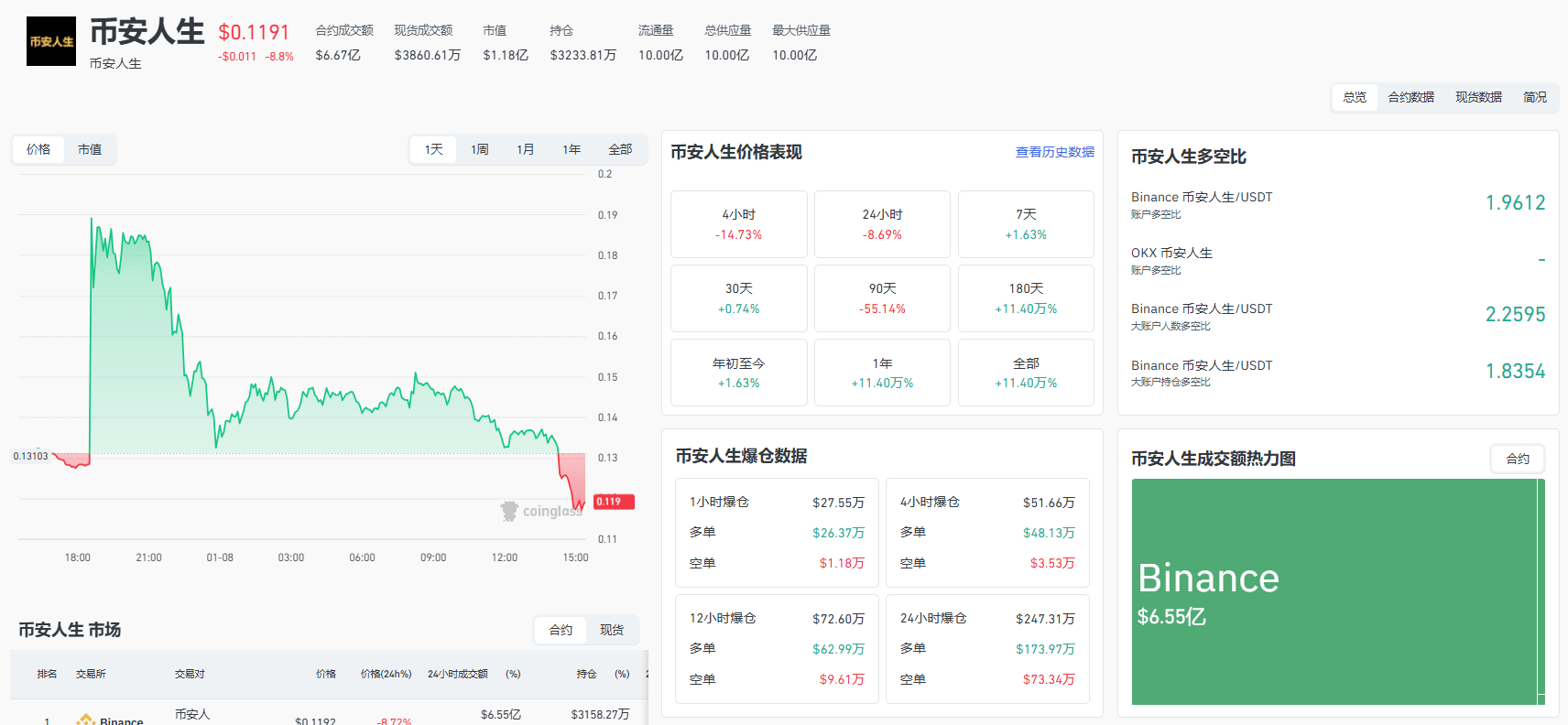Click the 市值 value $1.18亿

(x=506, y=55)
